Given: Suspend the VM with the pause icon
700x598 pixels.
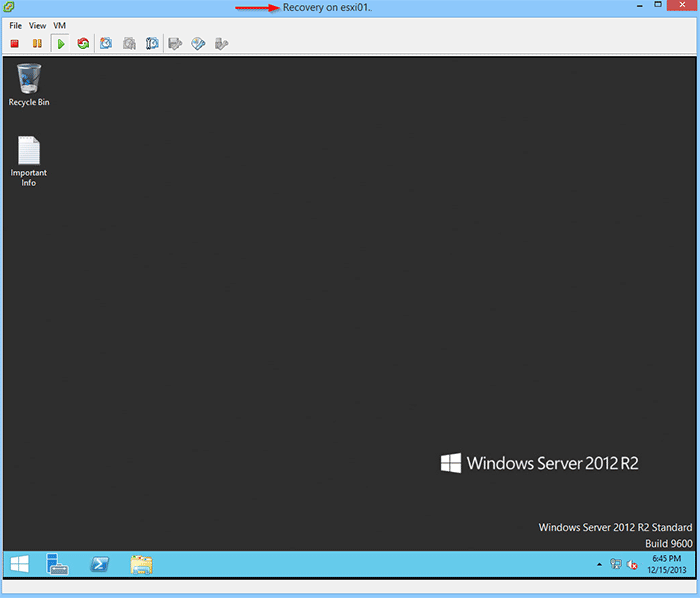Looking at the screenshot, I should tap(38, 43).
